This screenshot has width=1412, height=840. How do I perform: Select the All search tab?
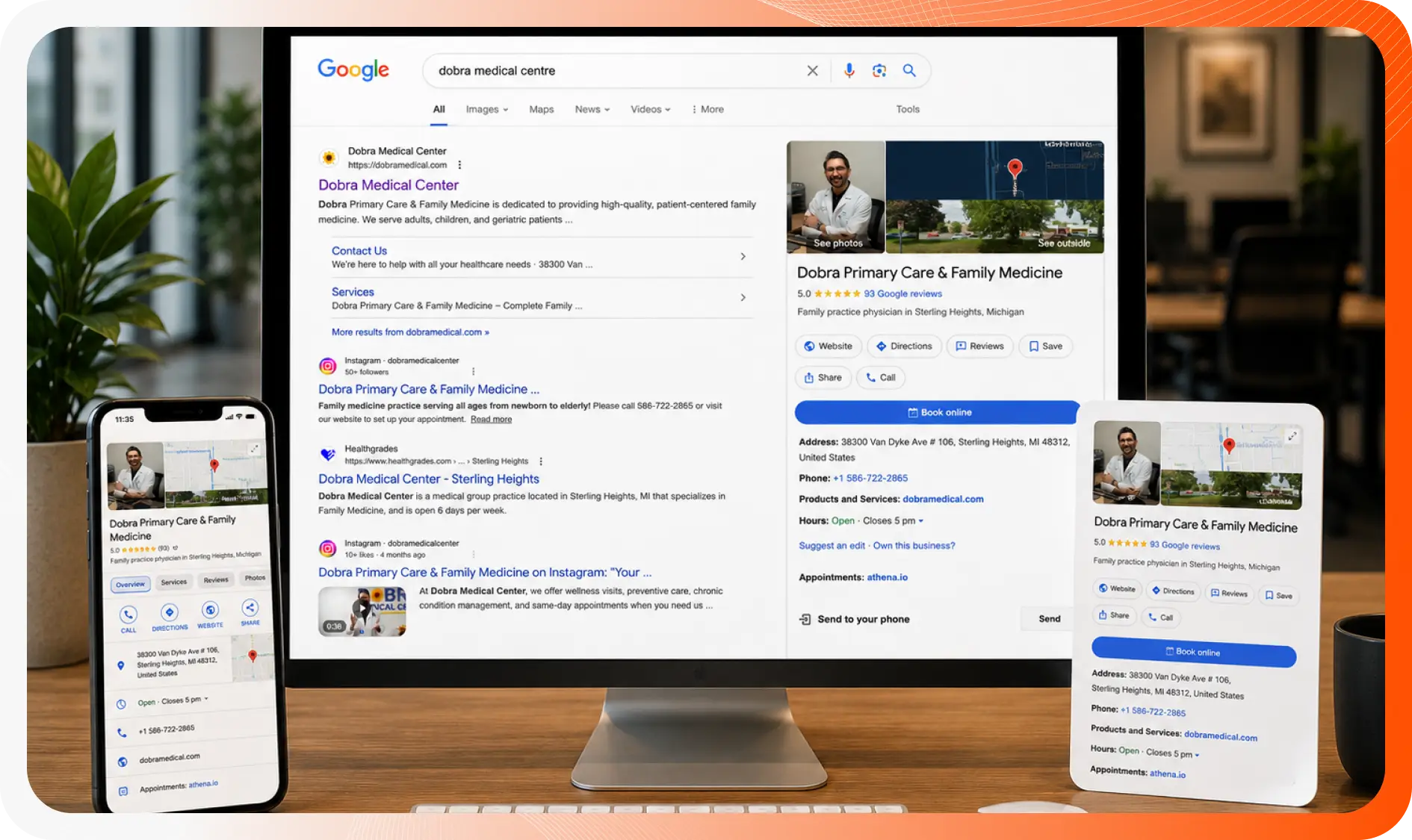click(439, 110)
